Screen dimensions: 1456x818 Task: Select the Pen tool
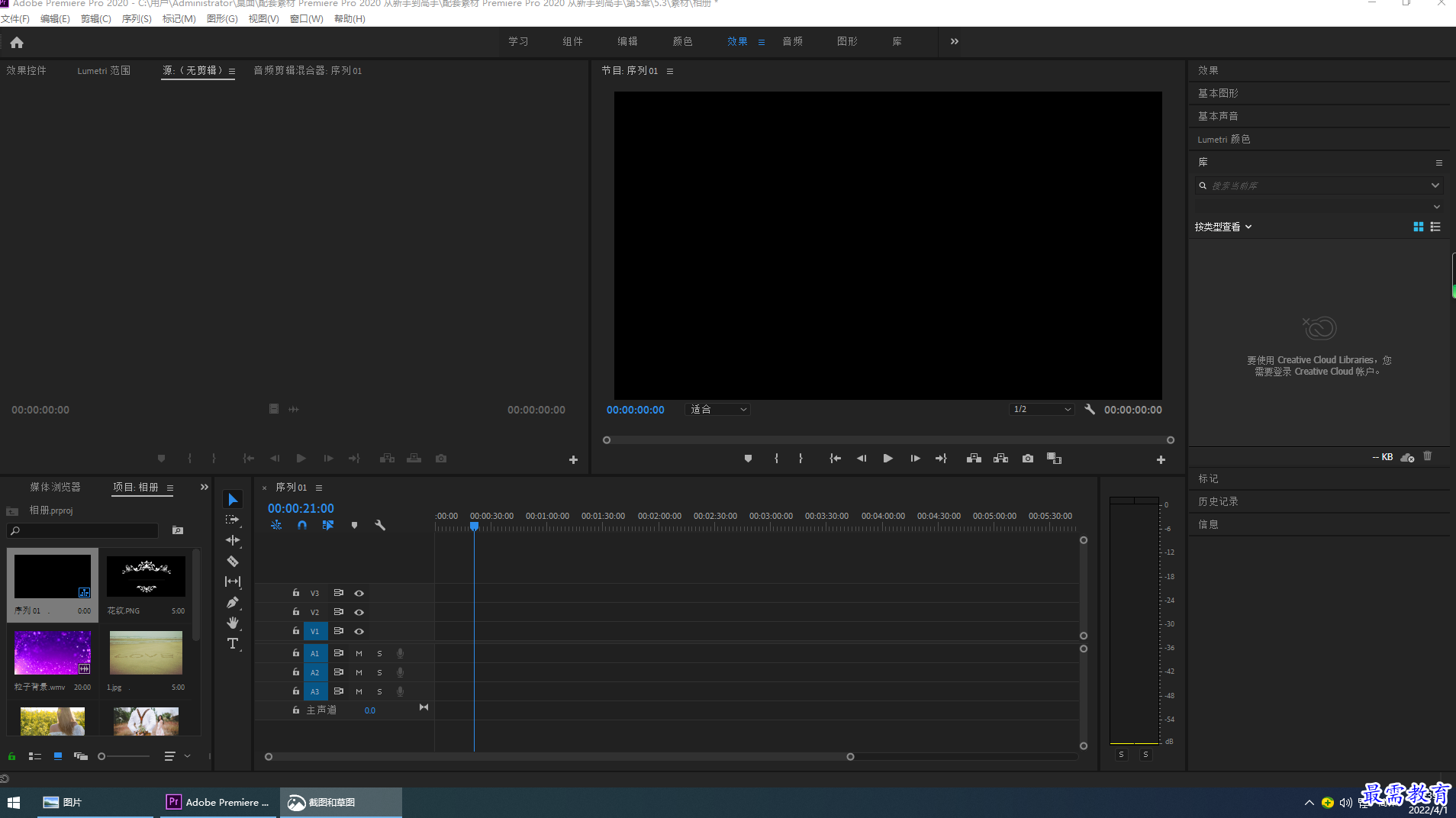pyautogui.click(x=233, y=602)
